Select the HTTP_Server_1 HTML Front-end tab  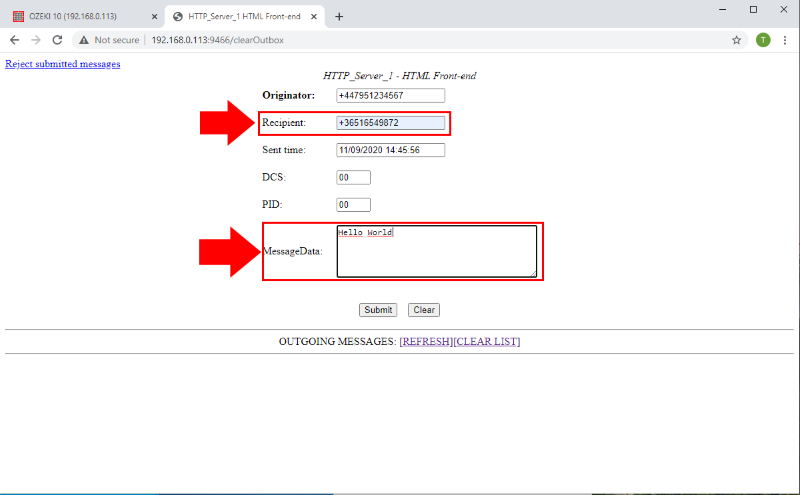[245, 16]
